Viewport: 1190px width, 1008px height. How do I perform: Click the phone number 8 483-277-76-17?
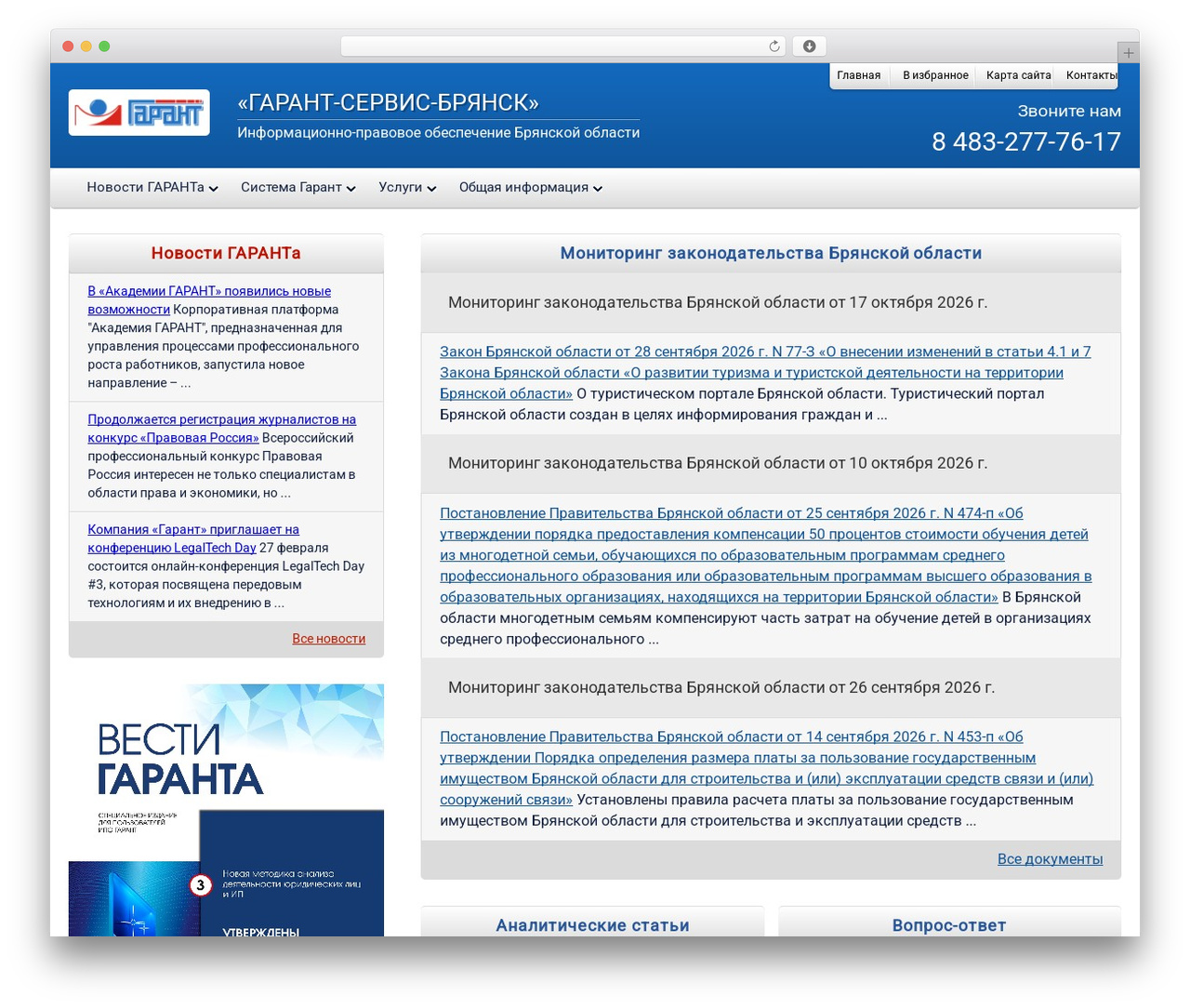[x=1026, y=141]
